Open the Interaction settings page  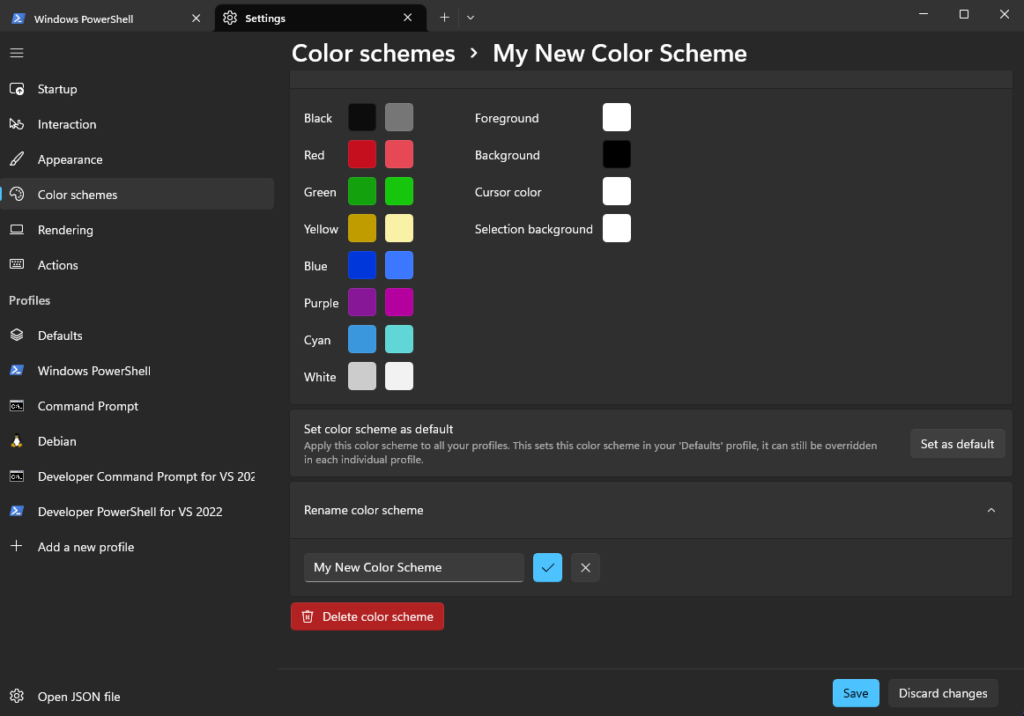67,124
